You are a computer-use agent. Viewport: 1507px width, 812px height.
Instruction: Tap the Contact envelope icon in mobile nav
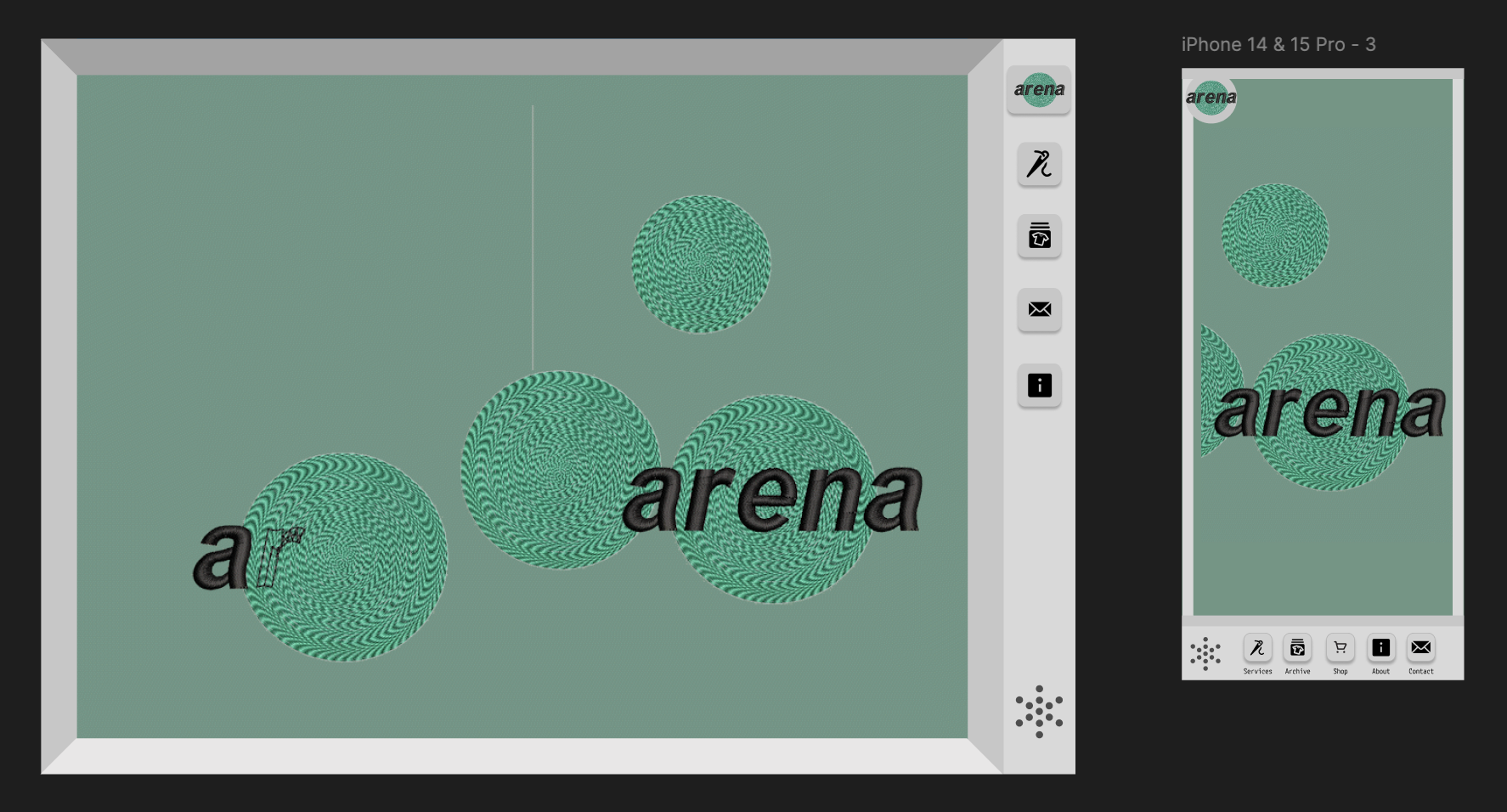tap(1420, 648)
